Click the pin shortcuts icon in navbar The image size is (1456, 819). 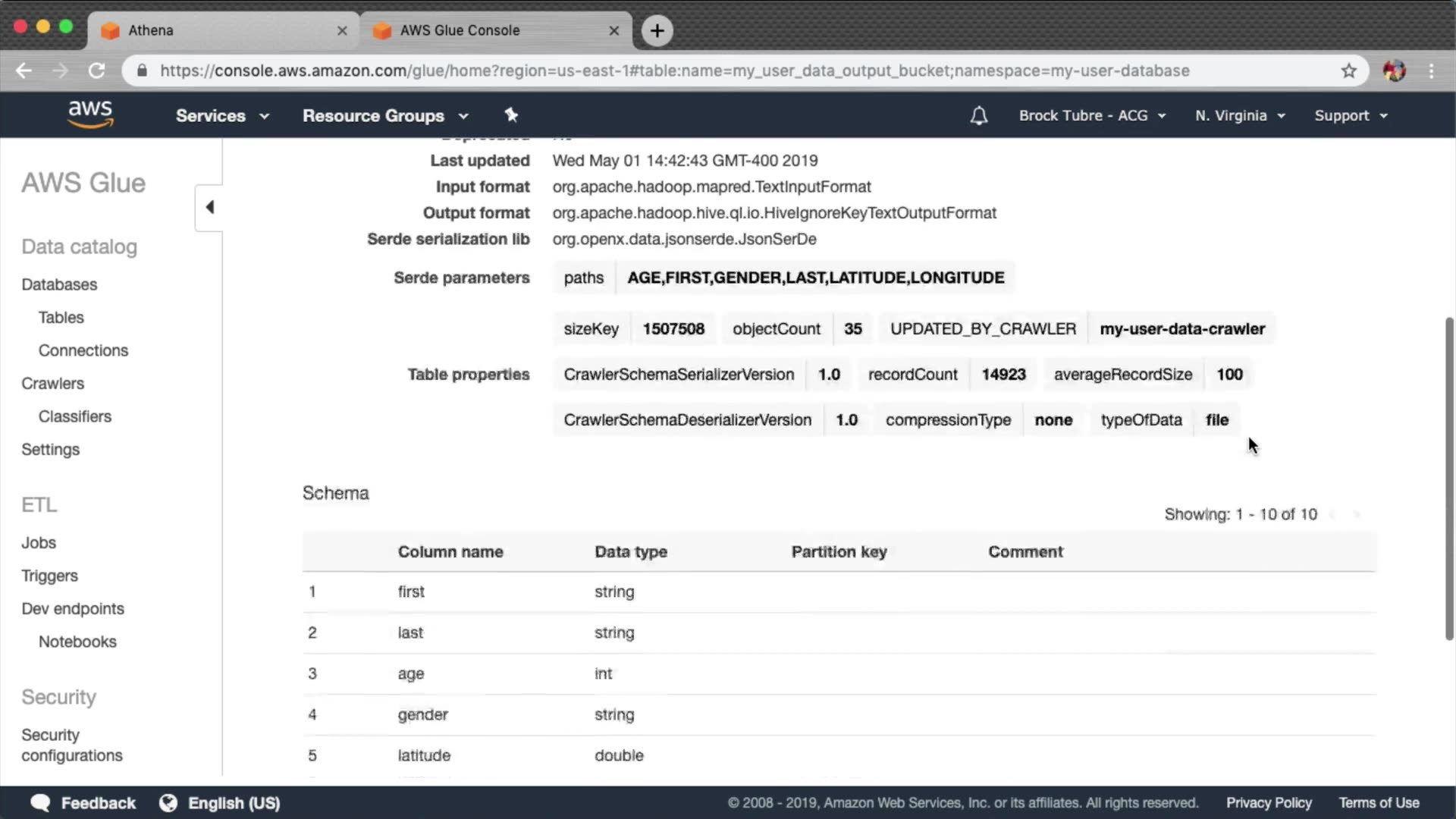pyautogui.click(x=511, y=115)
